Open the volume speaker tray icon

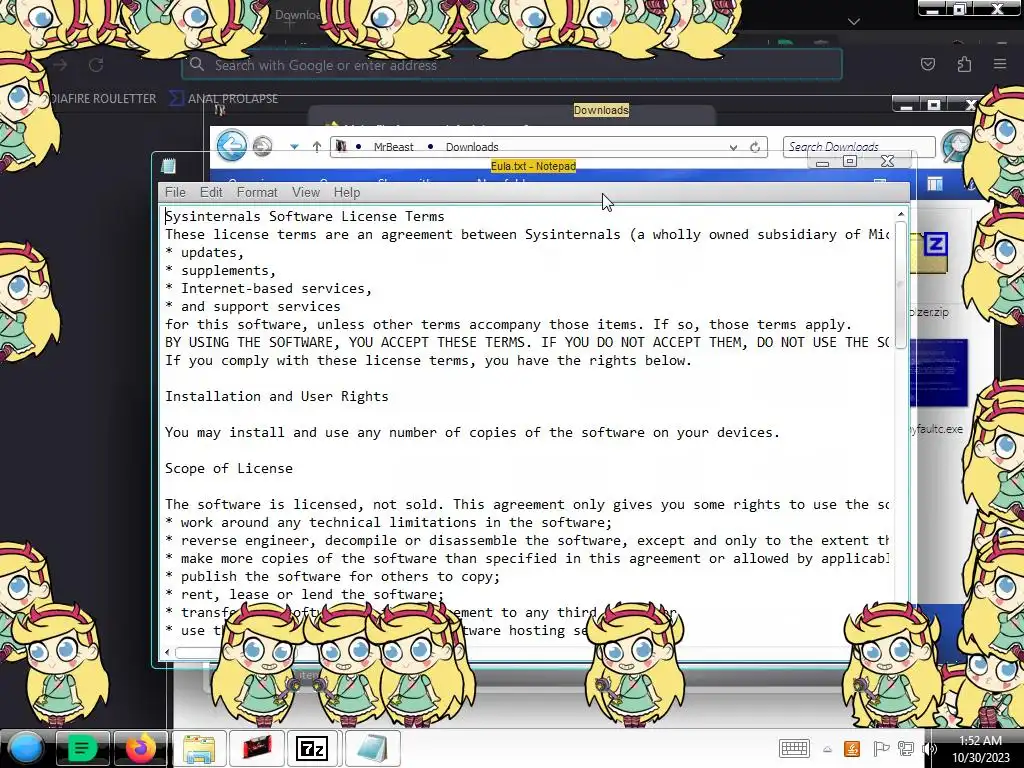929,749
